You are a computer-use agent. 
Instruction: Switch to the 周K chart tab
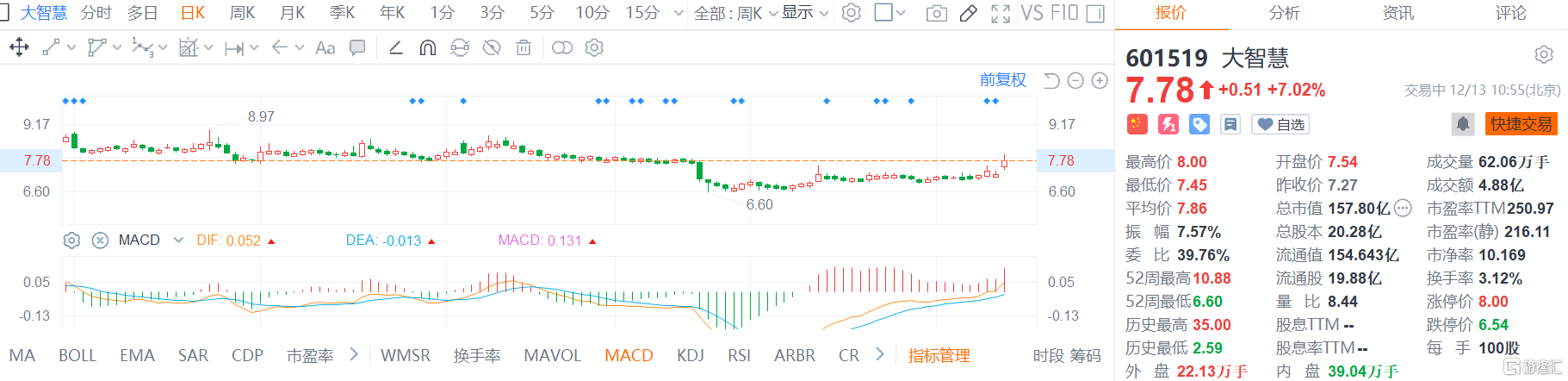[x=242, y=13]
